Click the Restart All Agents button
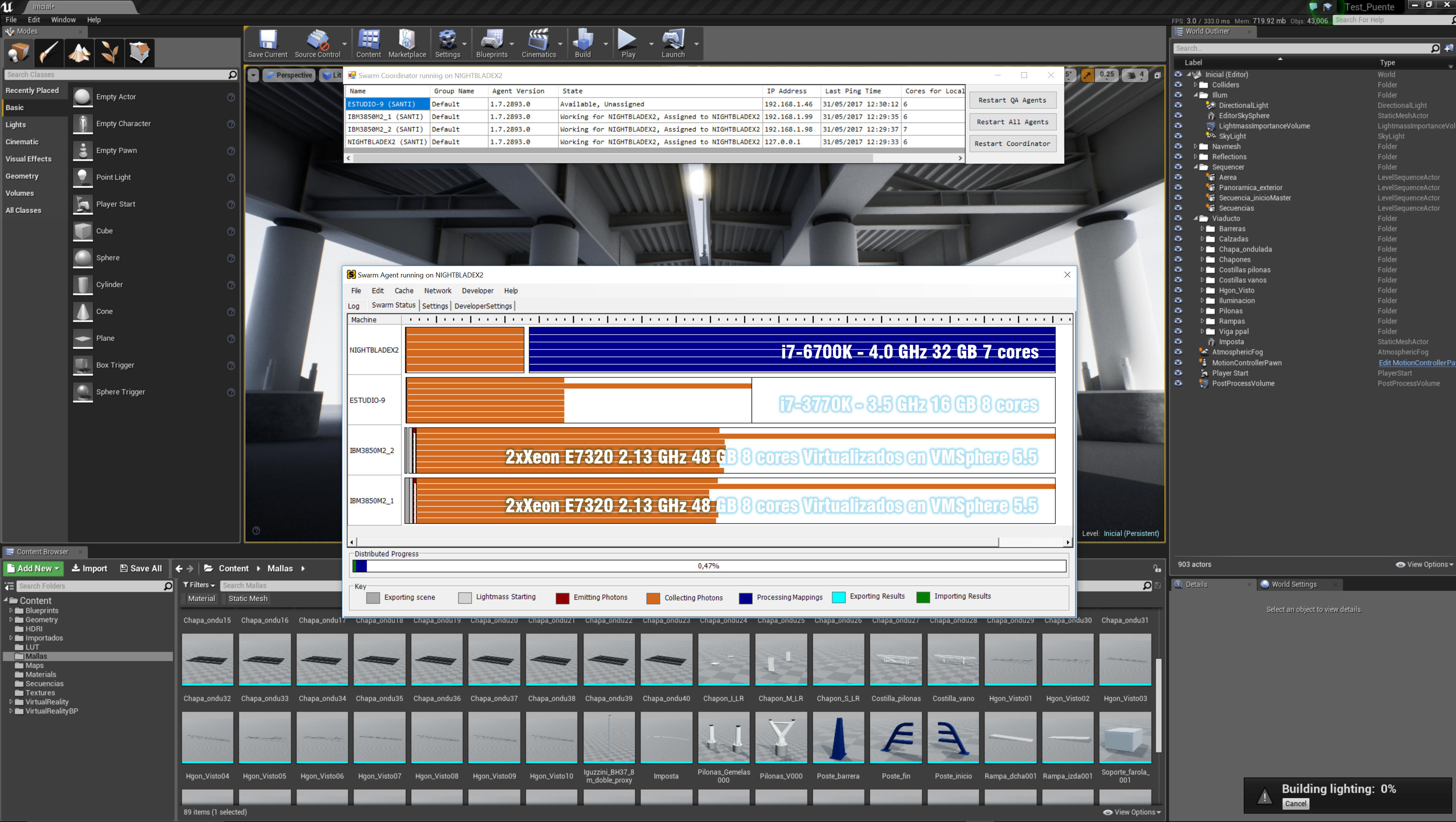The width and height of the screenshot is (1456, 822). click(1012, 122)
